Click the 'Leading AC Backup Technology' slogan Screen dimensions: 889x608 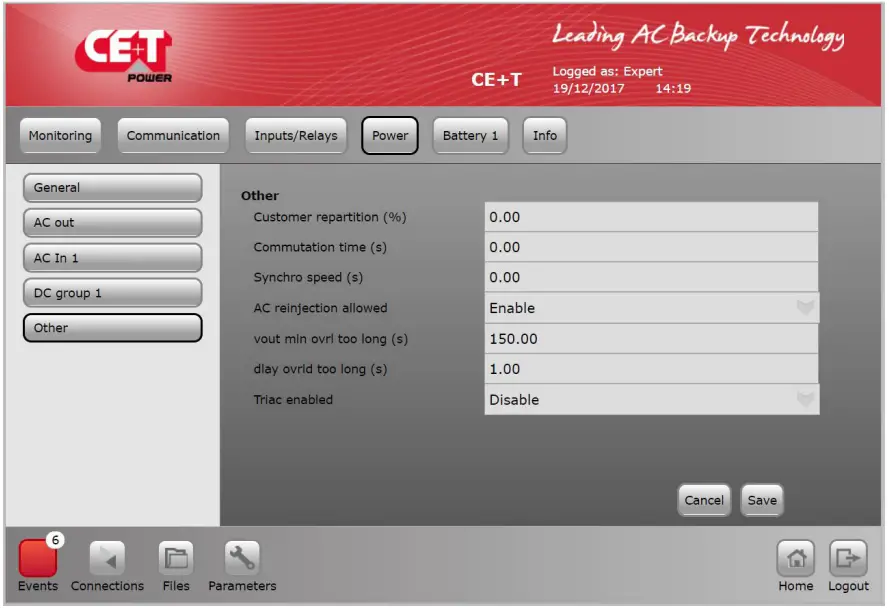pyautogui.click(x=698, y=36)
